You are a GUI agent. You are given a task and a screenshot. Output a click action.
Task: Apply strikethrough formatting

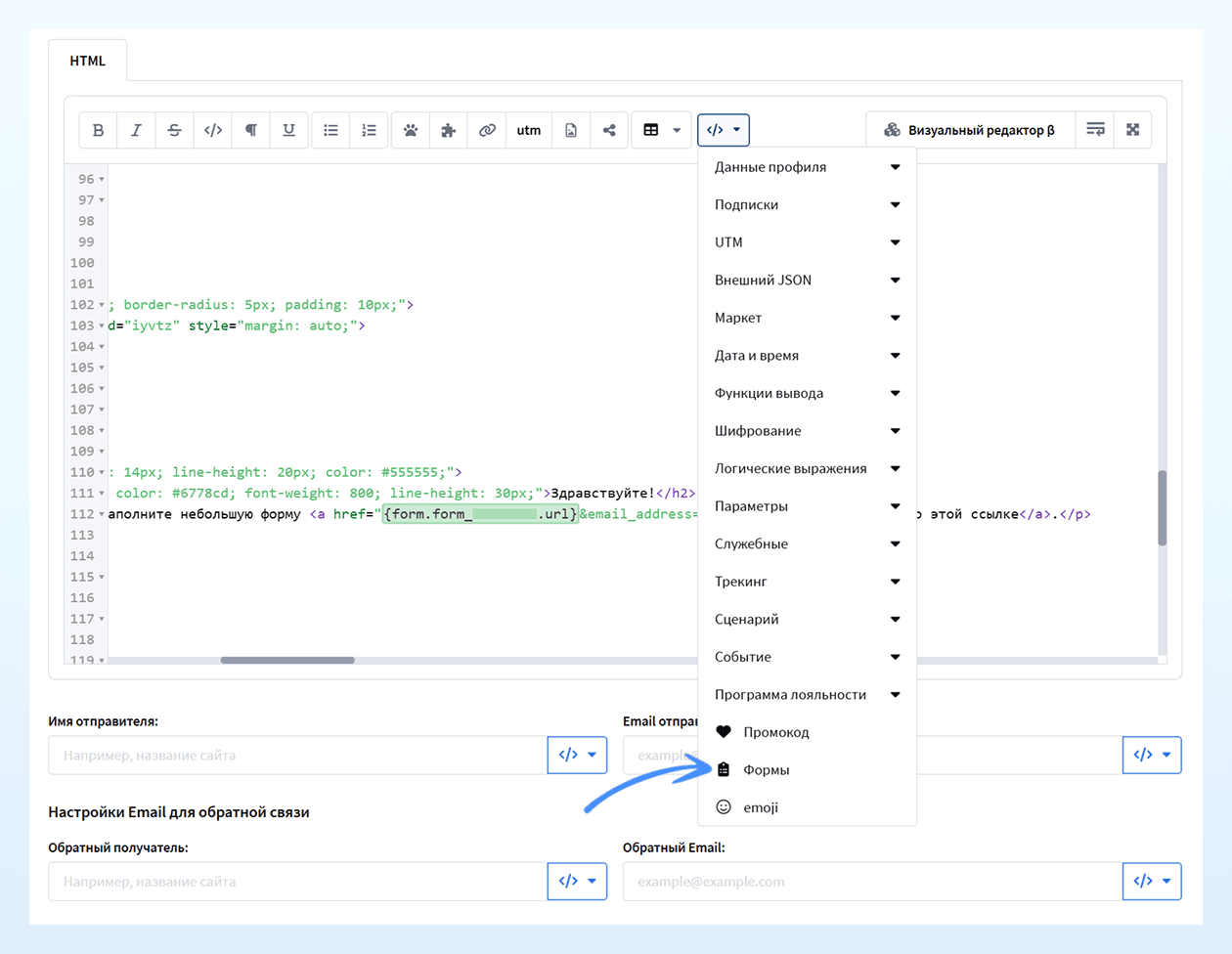[x=174, y=130]
